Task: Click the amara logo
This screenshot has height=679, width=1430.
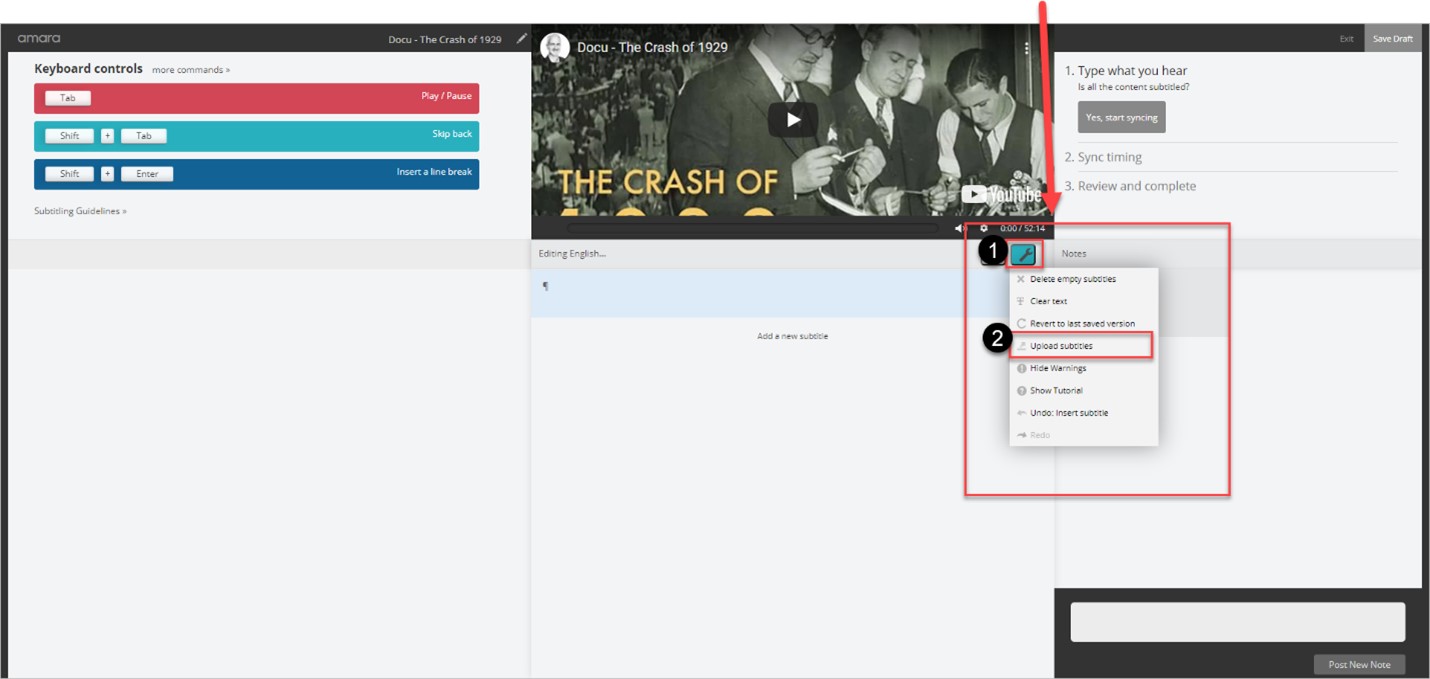Action: point(39,39)
